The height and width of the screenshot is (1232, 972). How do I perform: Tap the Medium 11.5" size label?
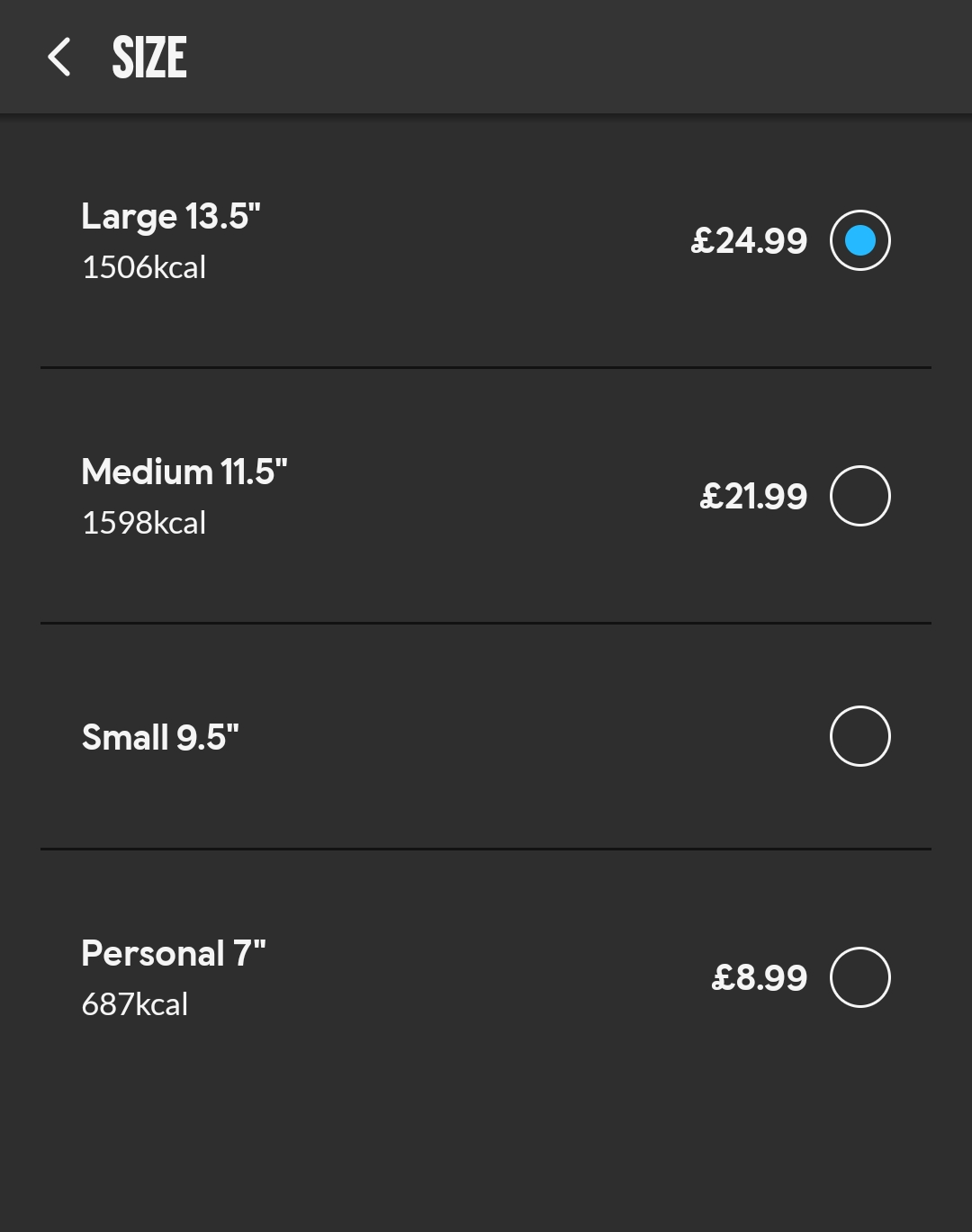[184, 472]
